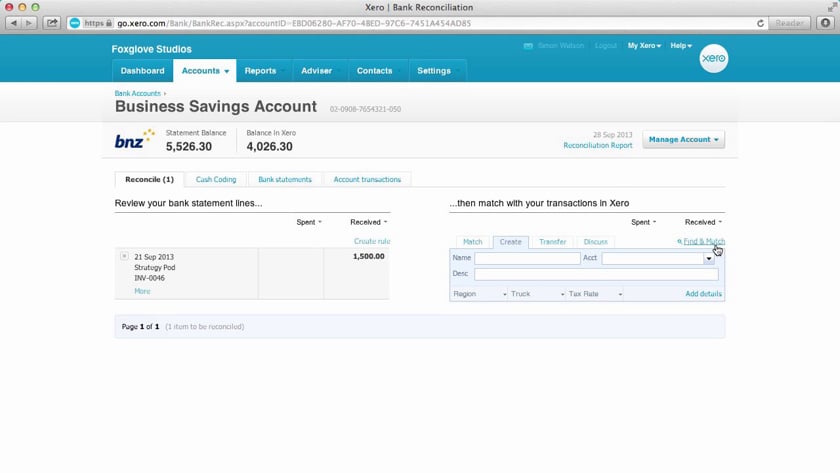840x473 pixels.
Task: Select the Transfer tab
Action: [552, 242]
